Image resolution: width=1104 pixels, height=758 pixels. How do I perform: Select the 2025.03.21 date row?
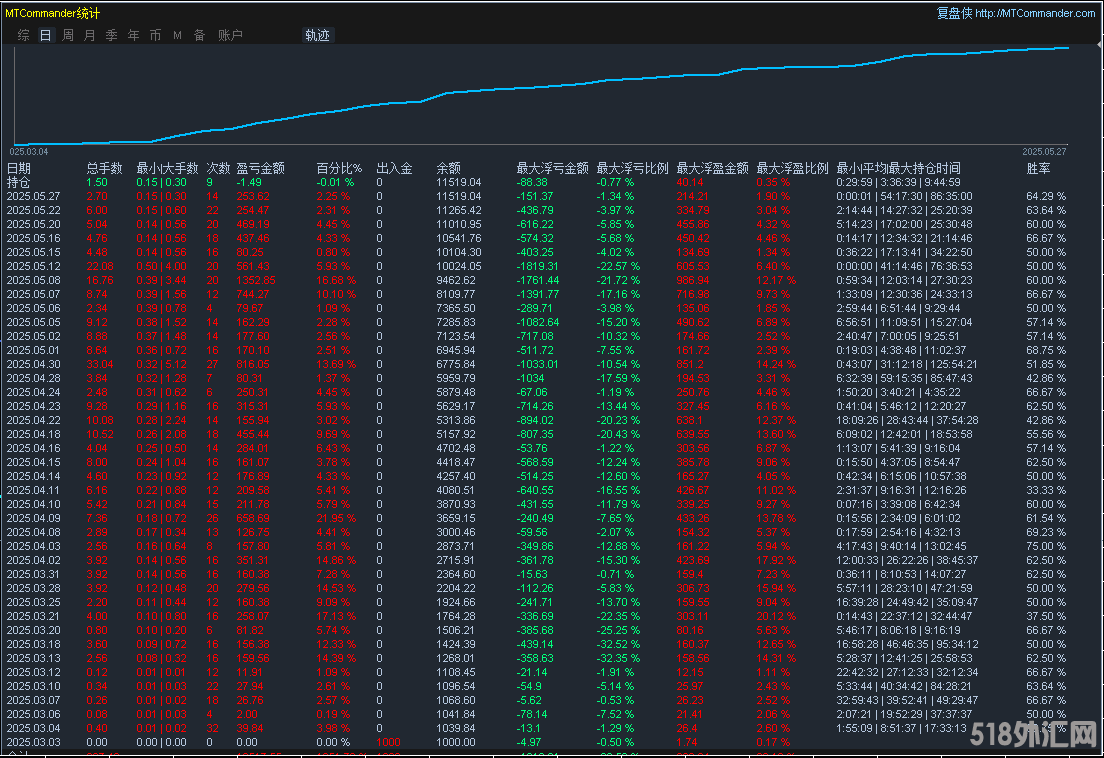34,616
